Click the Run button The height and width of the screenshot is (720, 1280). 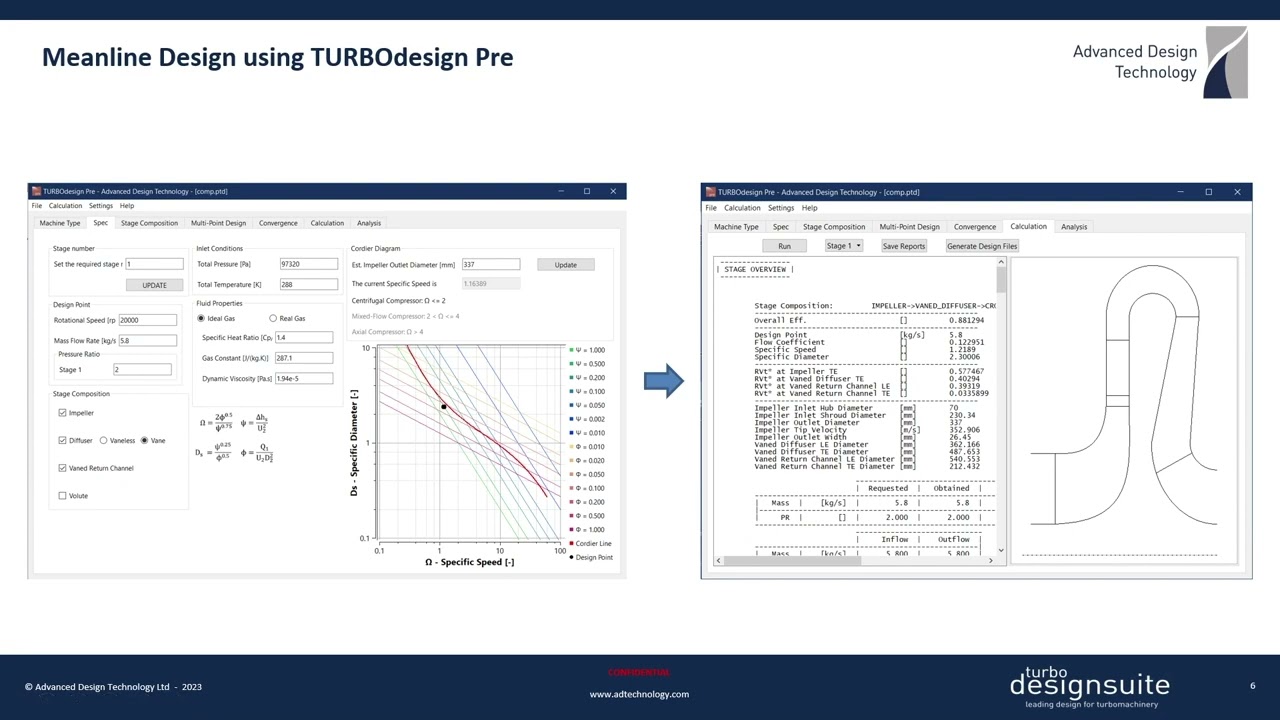pyautogui.click(x=784, y=246)
